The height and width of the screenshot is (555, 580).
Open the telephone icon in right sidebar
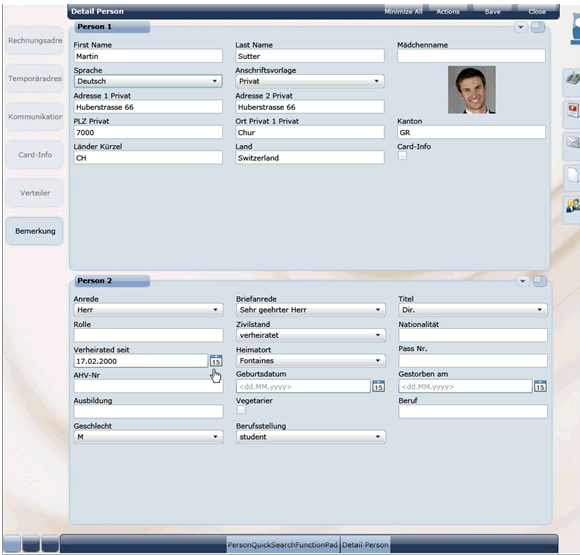click(573, 79)
